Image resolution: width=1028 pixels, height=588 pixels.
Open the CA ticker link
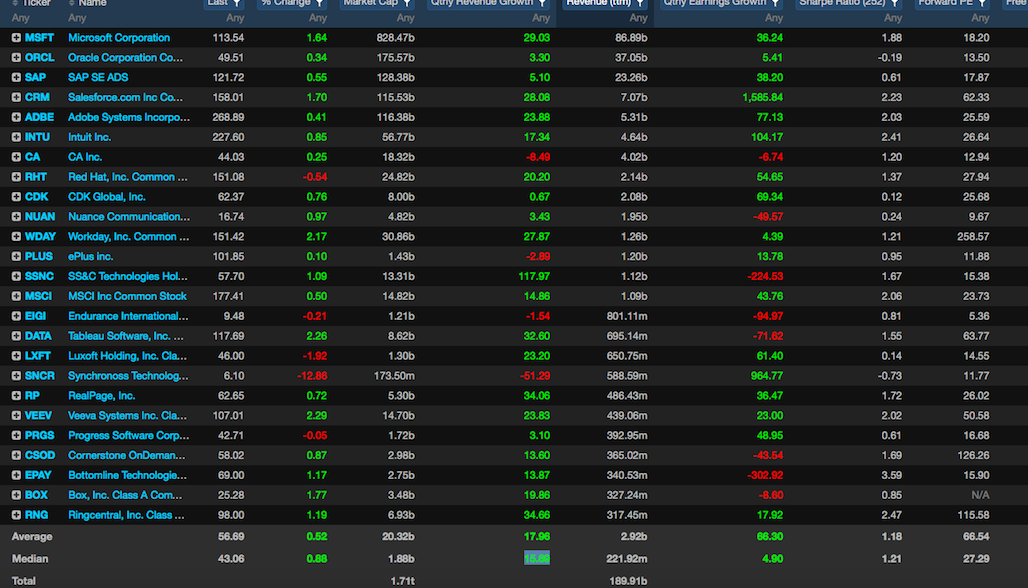click(x=32, y=157)
